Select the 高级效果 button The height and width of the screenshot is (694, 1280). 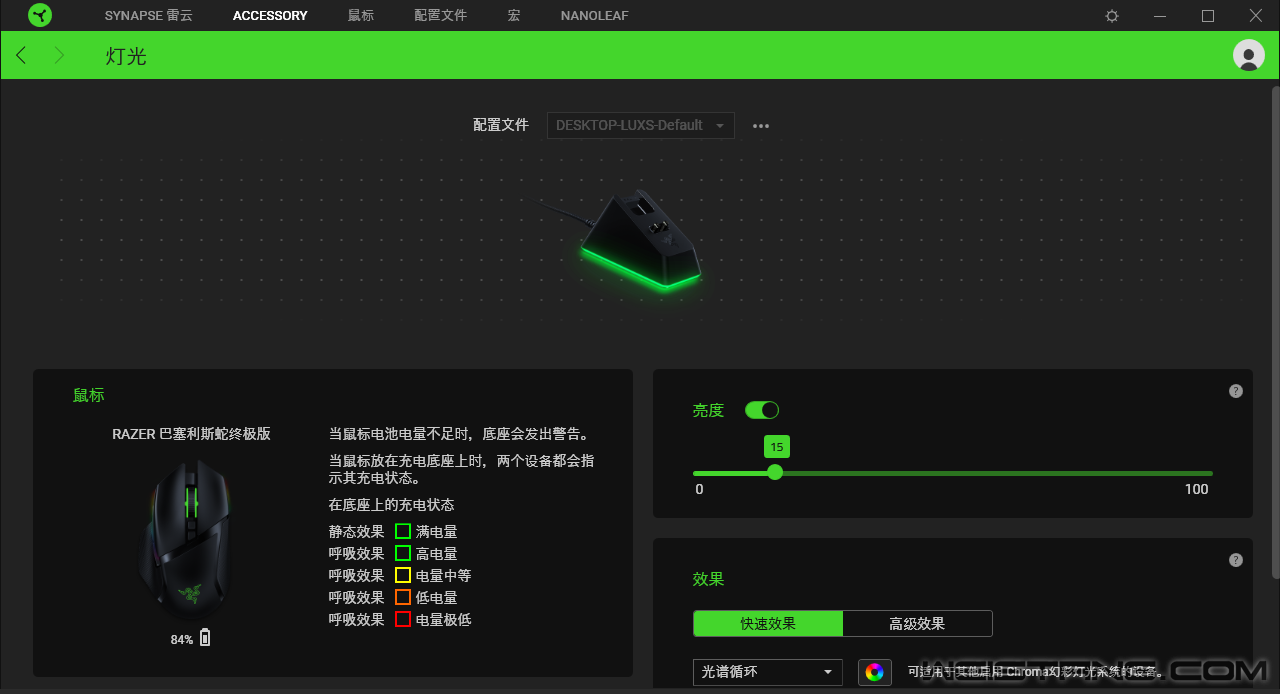(x=917, y=624)
